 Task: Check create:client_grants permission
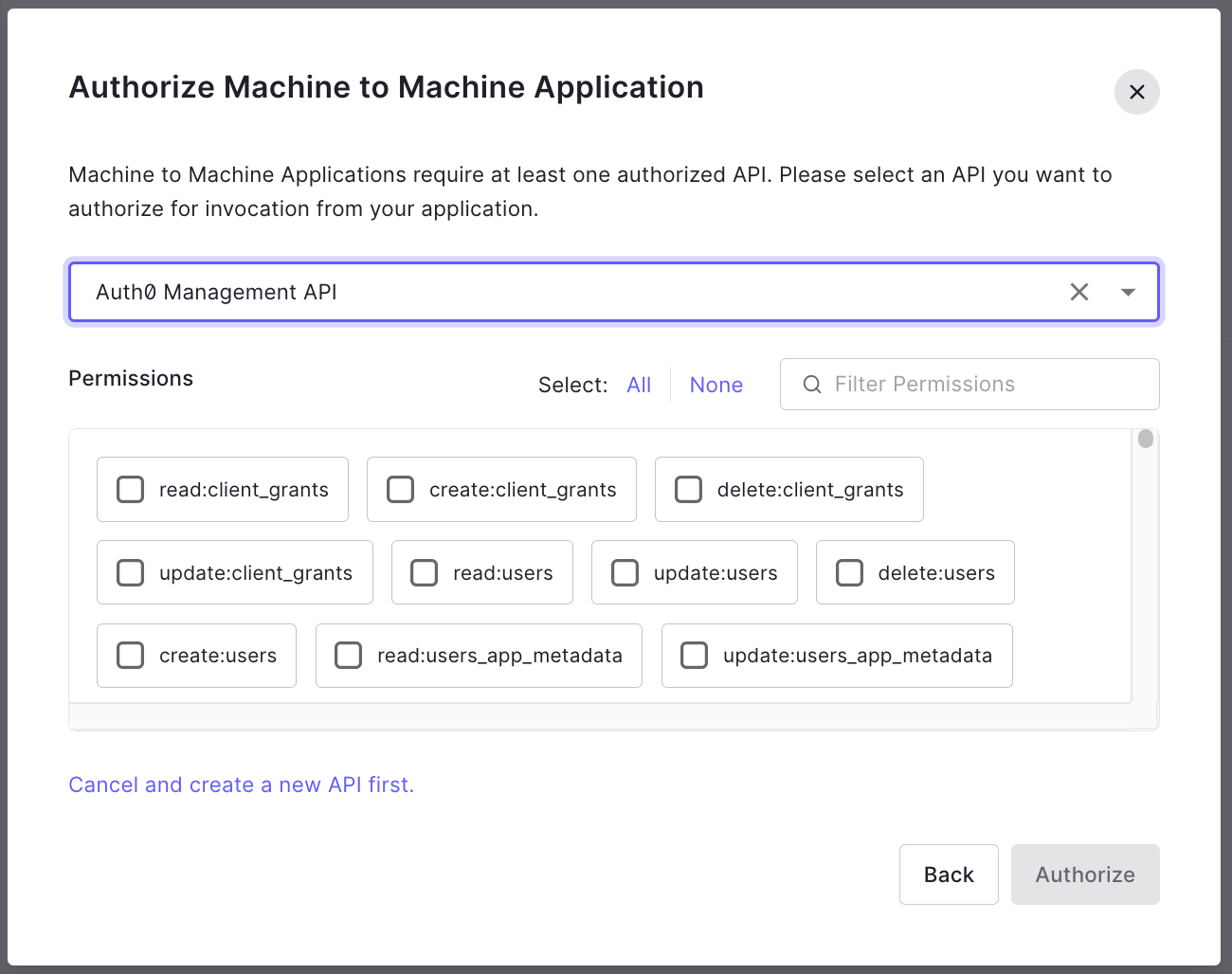point(400,489)
